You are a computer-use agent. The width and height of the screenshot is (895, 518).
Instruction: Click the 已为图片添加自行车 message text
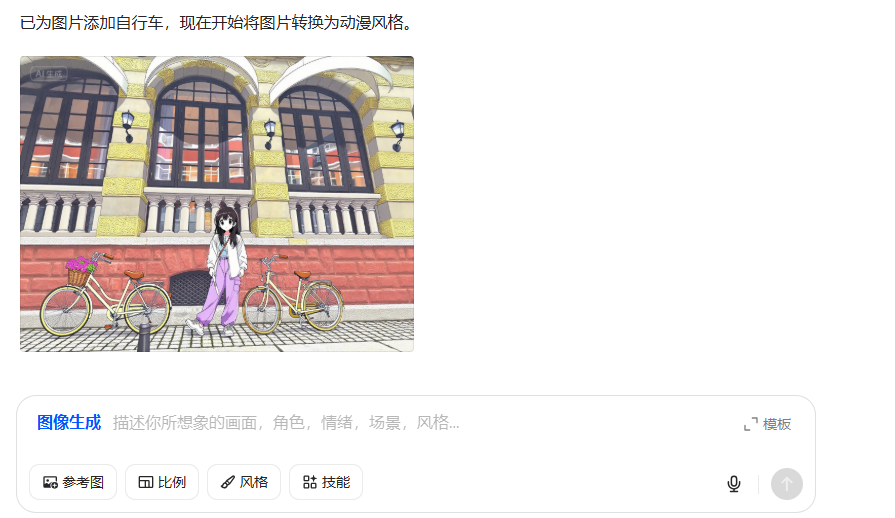point(92,23)
